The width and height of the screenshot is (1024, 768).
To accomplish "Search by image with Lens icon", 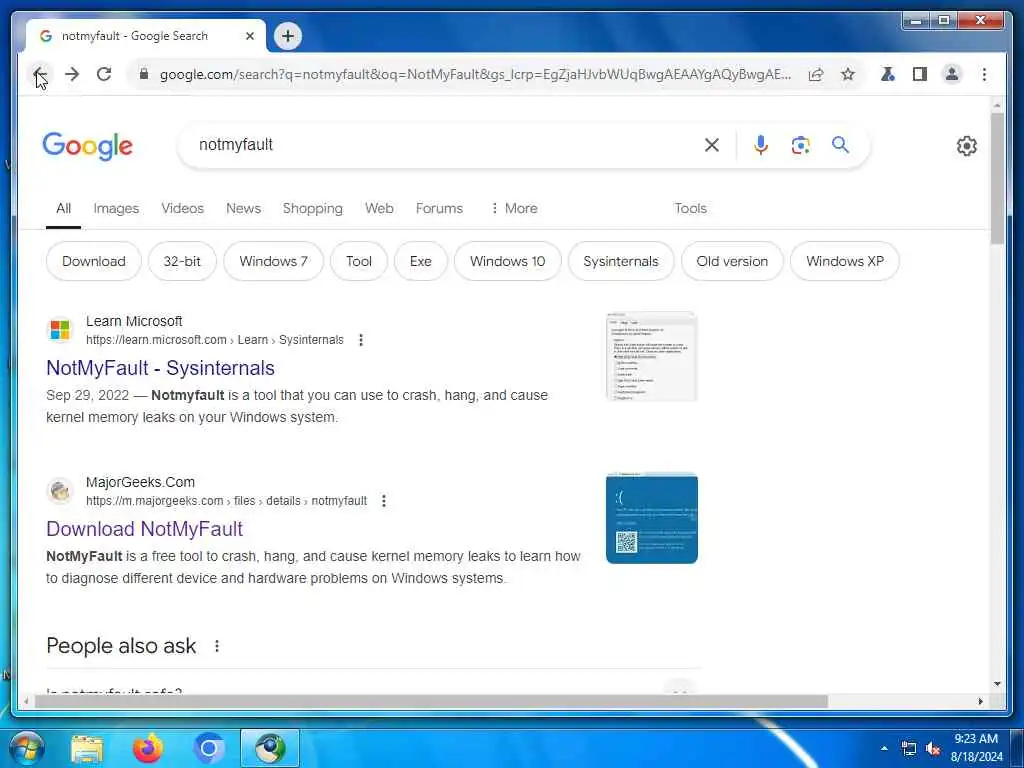I will pos(801,145).
